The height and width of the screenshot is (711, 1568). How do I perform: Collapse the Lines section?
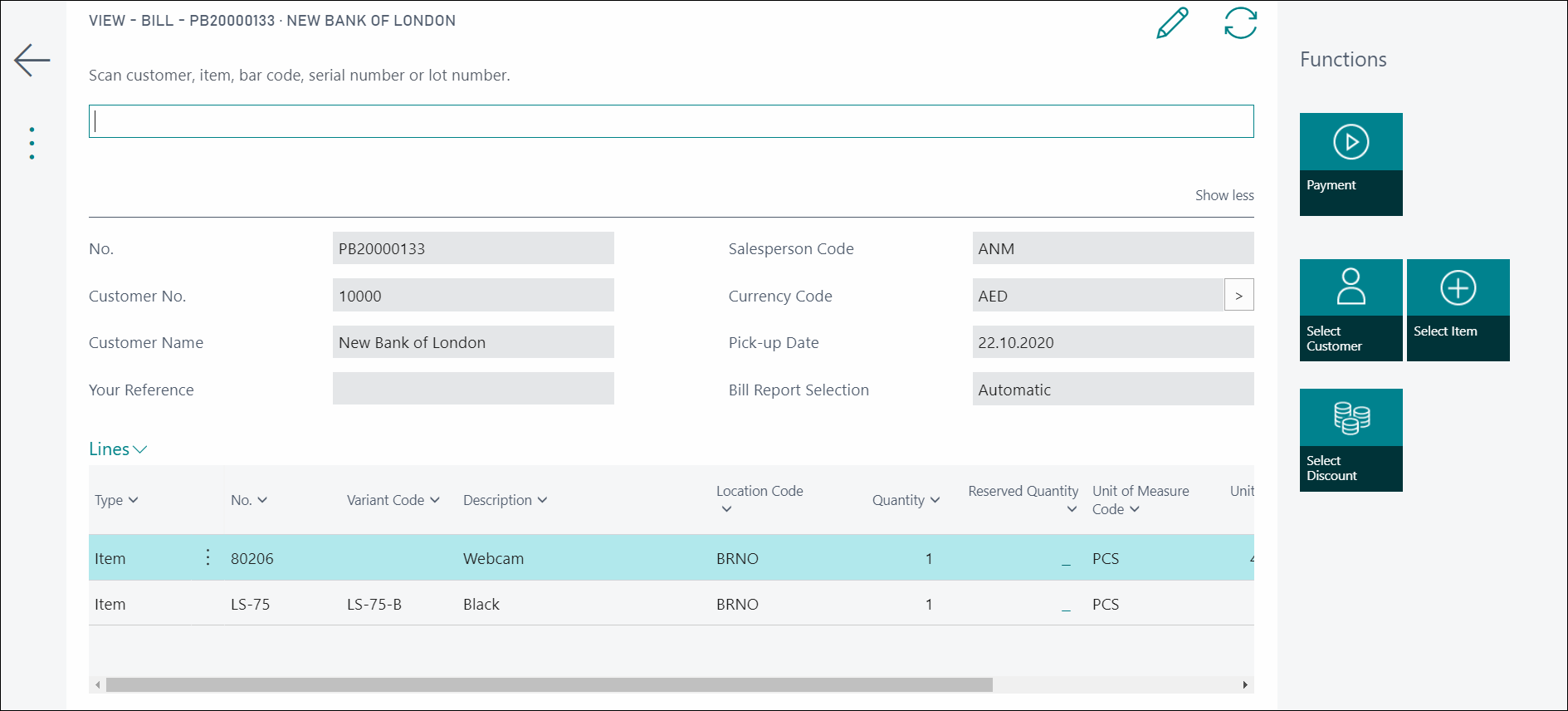coord(118,449)
